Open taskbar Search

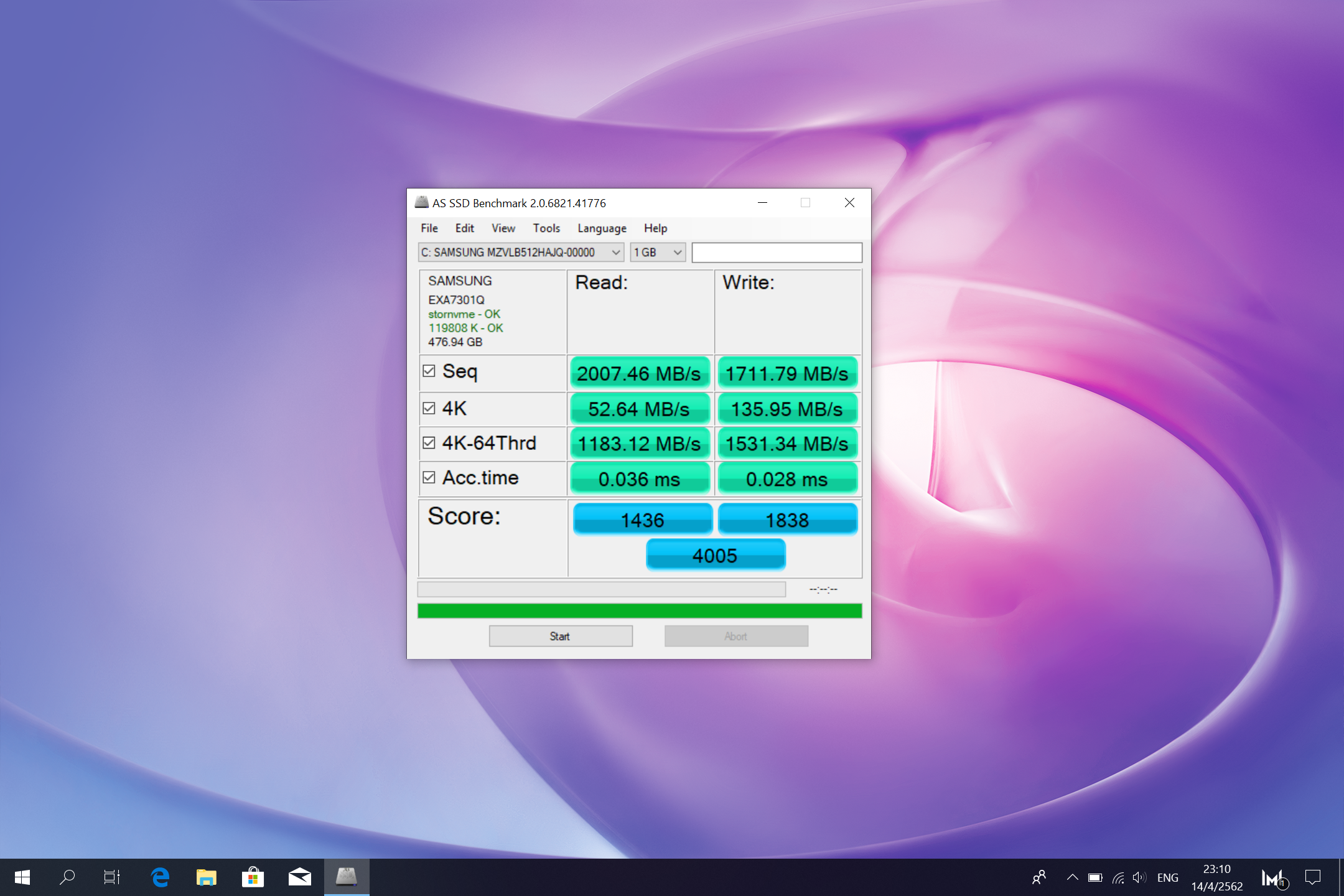point(67,877)
